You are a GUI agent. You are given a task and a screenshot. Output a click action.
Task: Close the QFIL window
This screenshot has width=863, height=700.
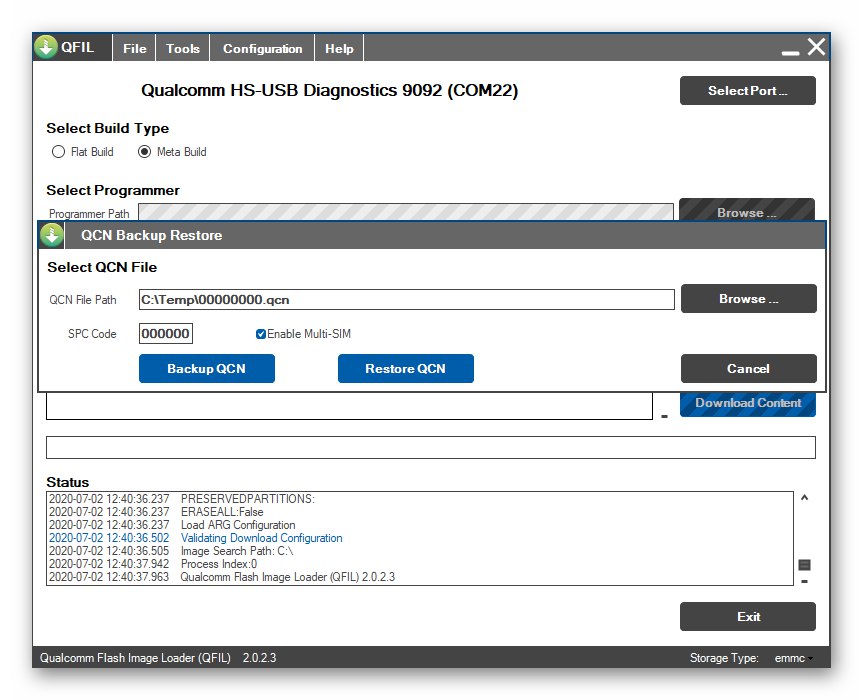[x=816, y=47]
